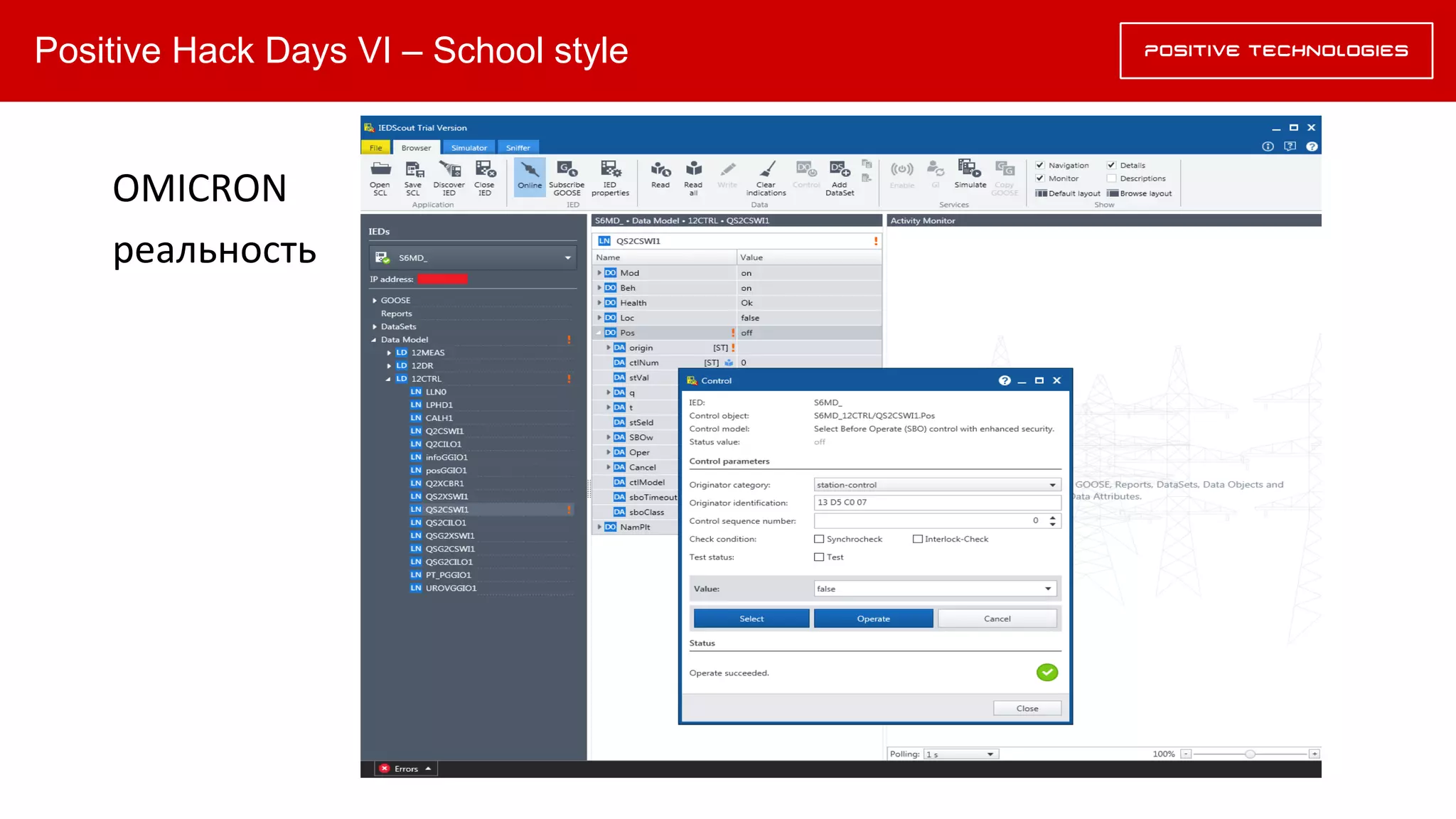This screenshot has width=1456, height=819.
Task: Select the Q2CSWI1 logical node
Action: 444,431
